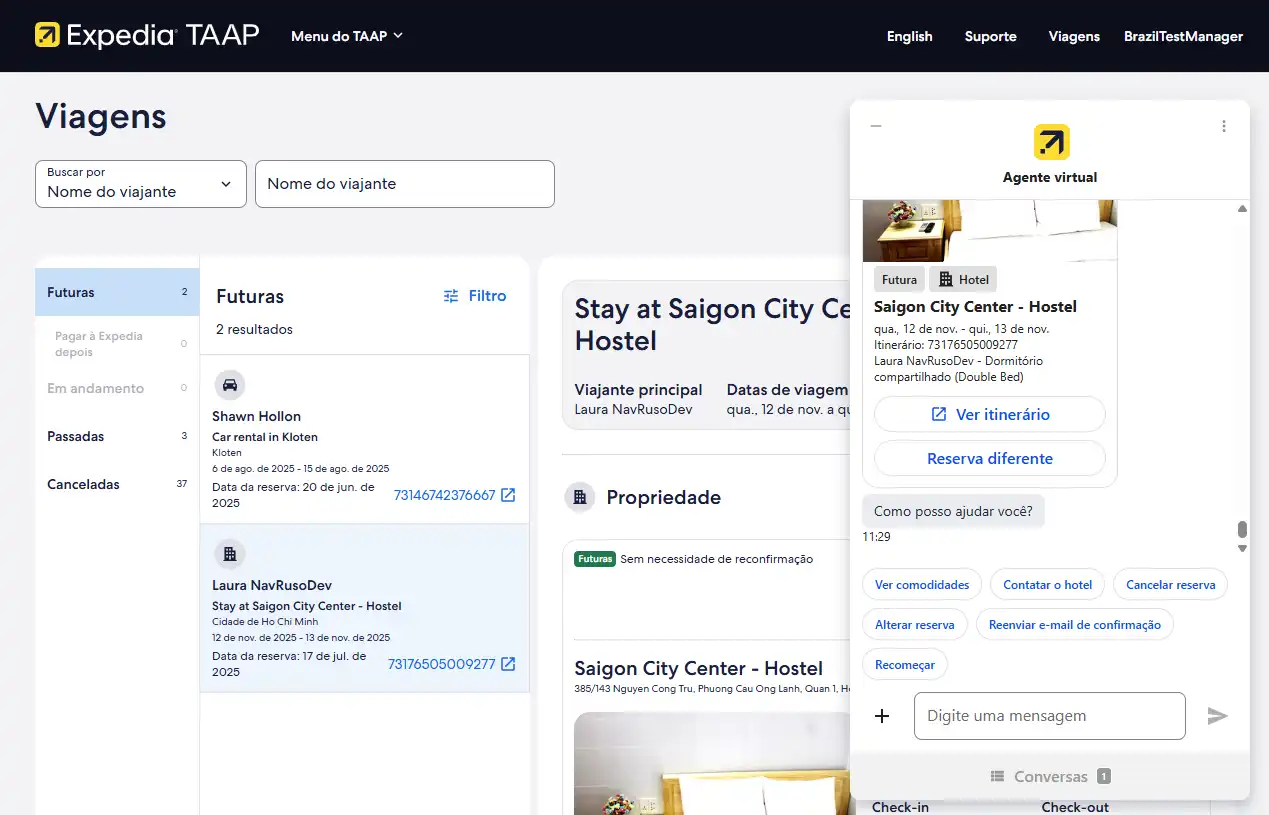This screenshot has height=815, width=1269.
Task: Choose the Recomeçar quick reply
Action: (x=905, y=664)
